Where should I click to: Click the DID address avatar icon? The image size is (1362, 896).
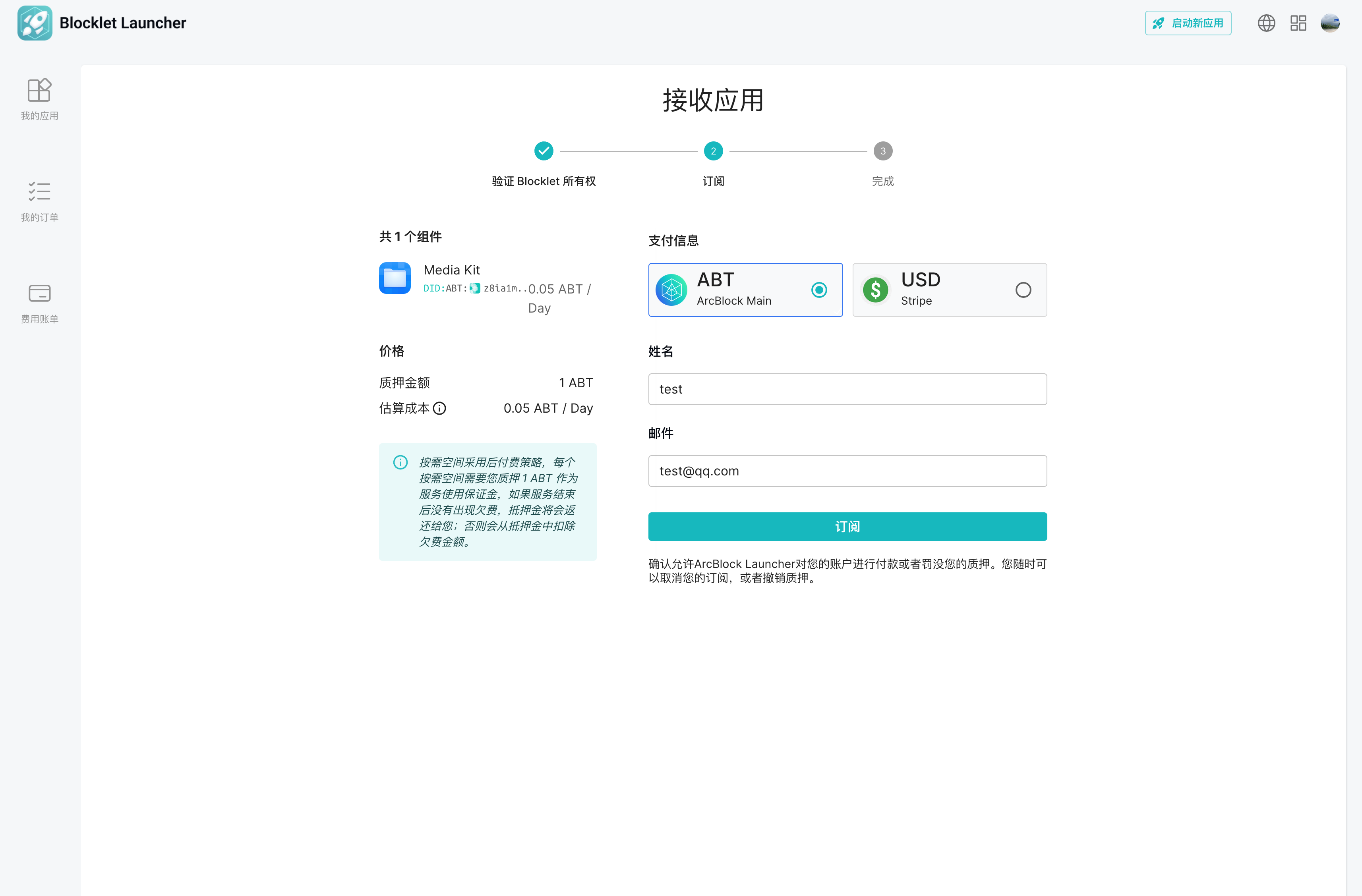pyautogui.click(x=475, y=288)
